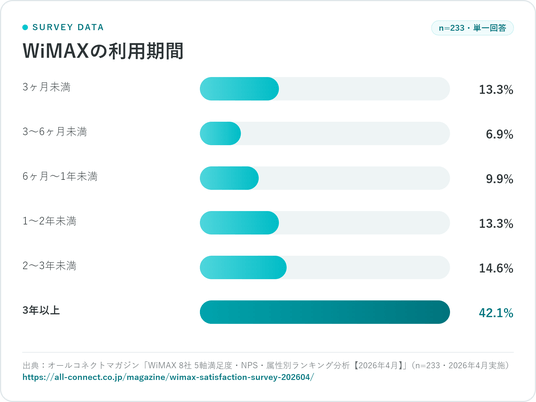Select the 2〜3年未満 progress bar
Image resolution: width=536 pixels, height=402 pixels.
tap(325, 267)
